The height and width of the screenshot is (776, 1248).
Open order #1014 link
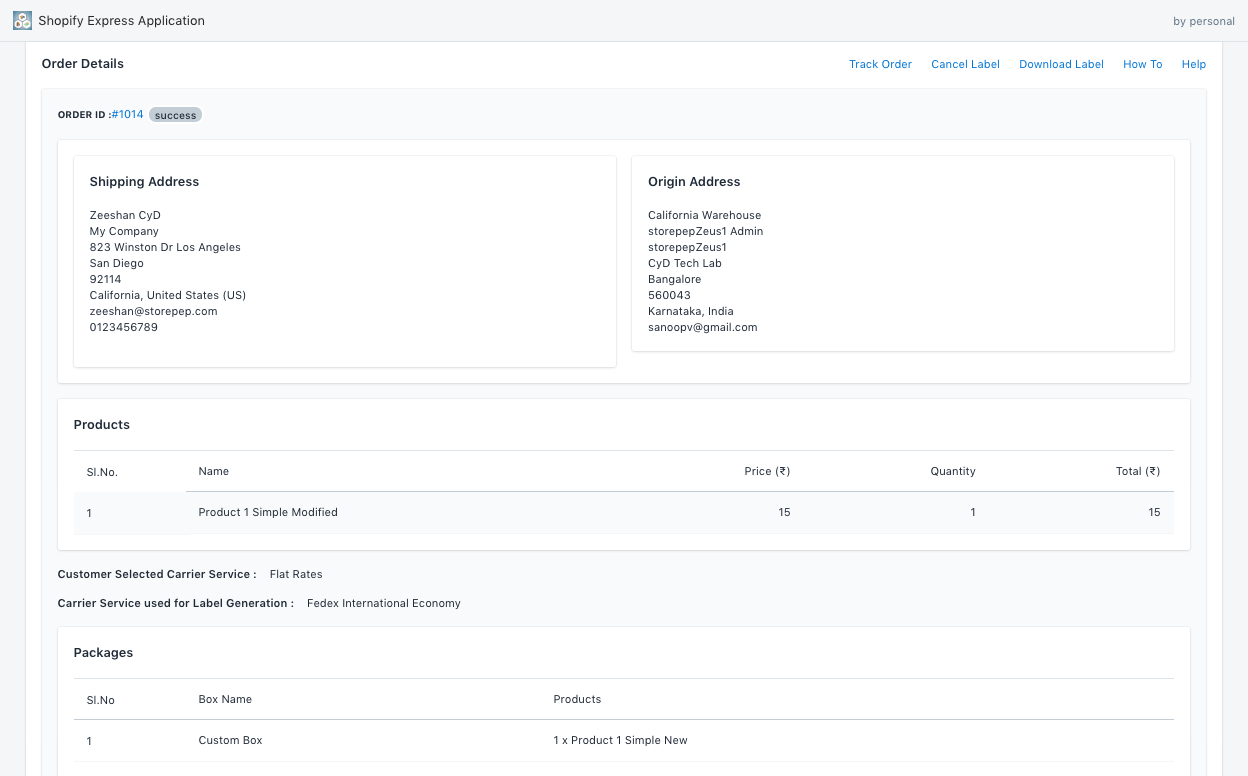[127, 115]
